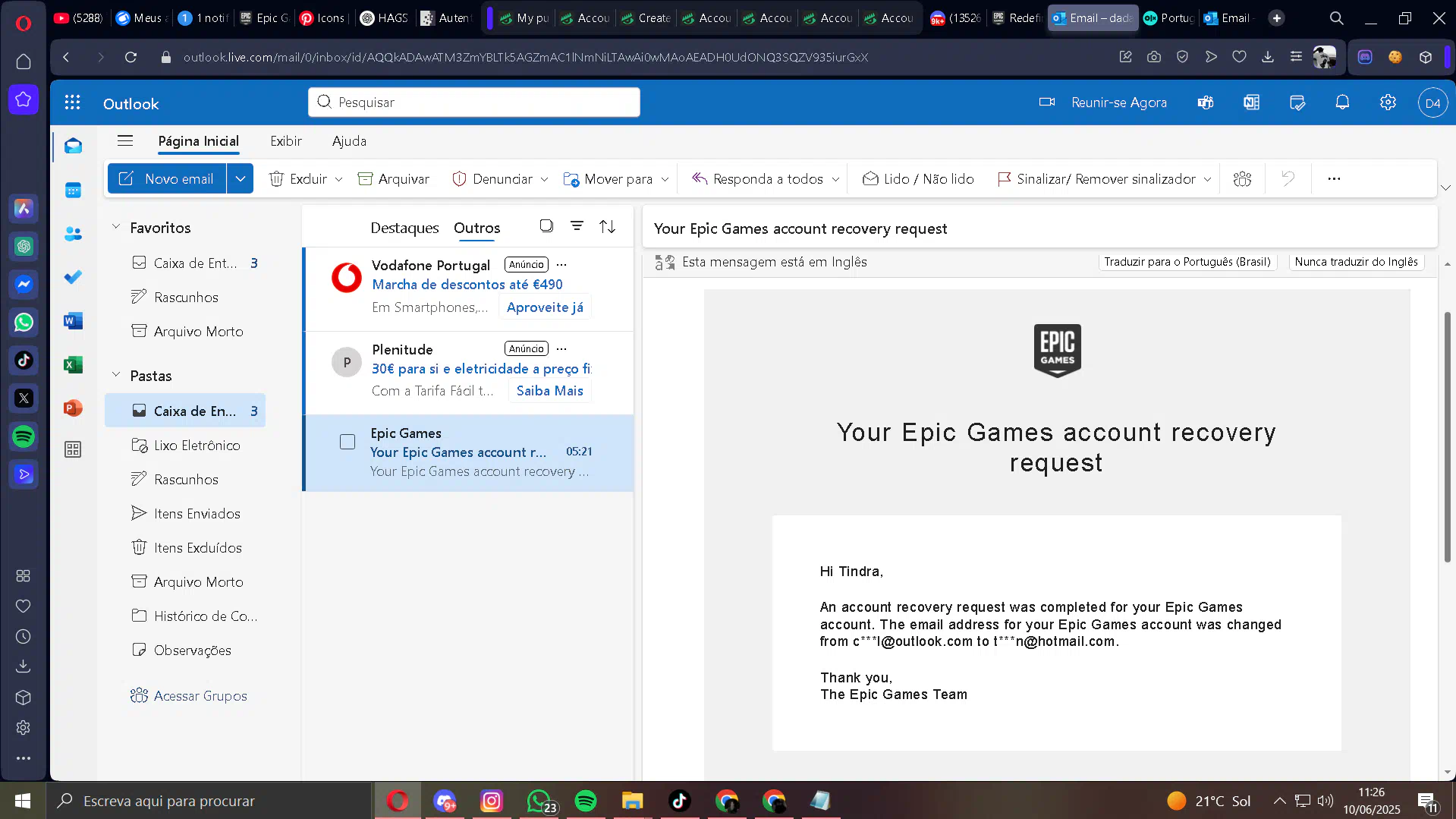Collapse the Pastas folder group
This screenshot has height=819, width=1456.
(x=116, y=374)
